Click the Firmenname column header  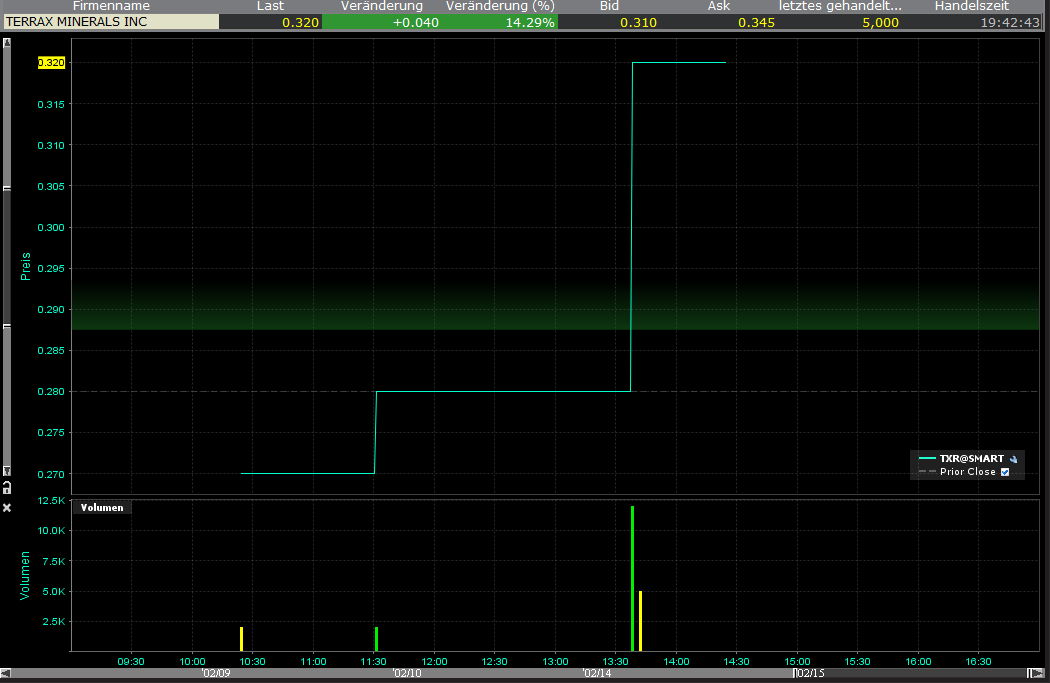pos(110,6)
